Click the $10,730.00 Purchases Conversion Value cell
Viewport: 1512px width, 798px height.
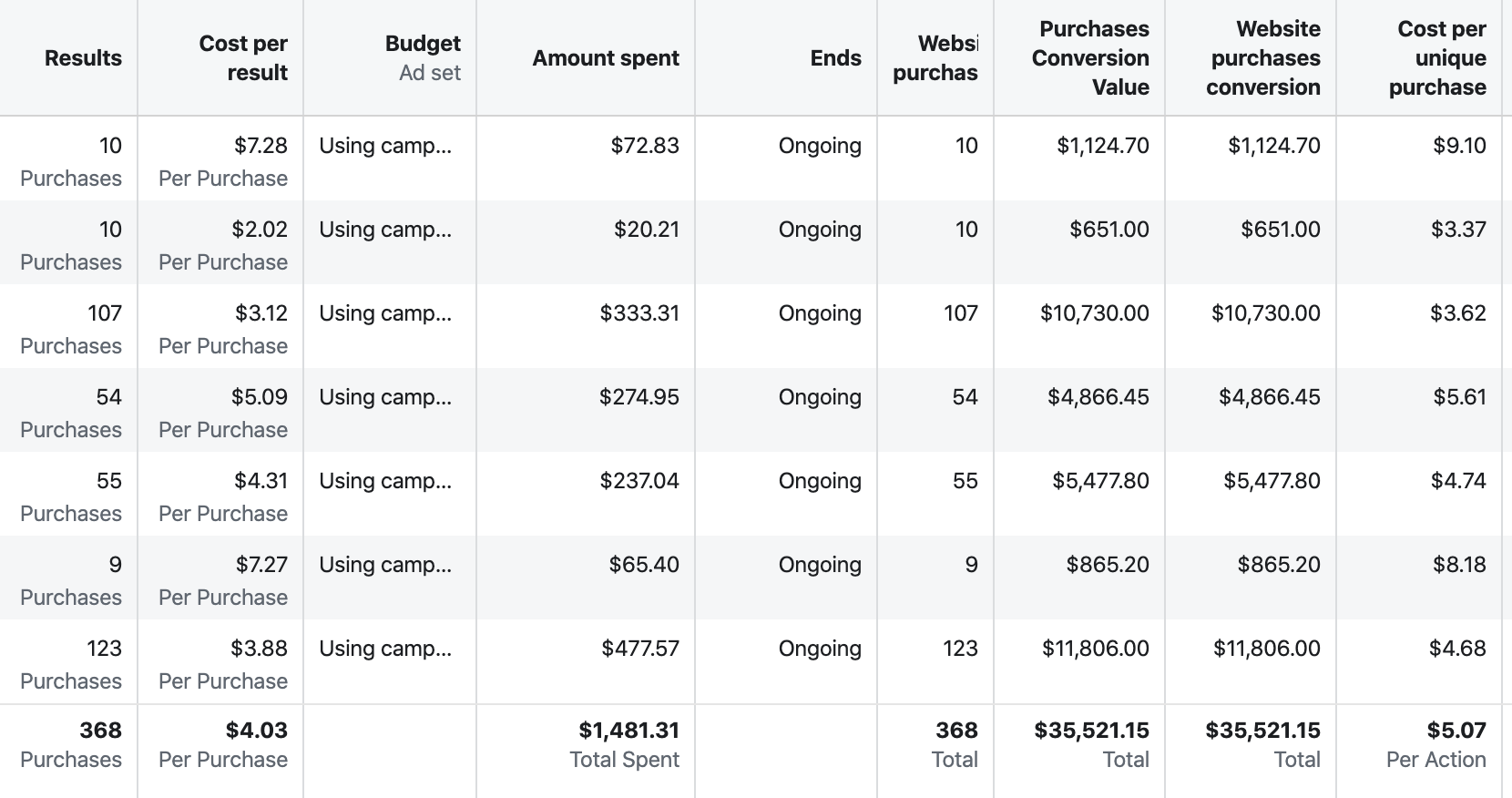coord(1094,313)
